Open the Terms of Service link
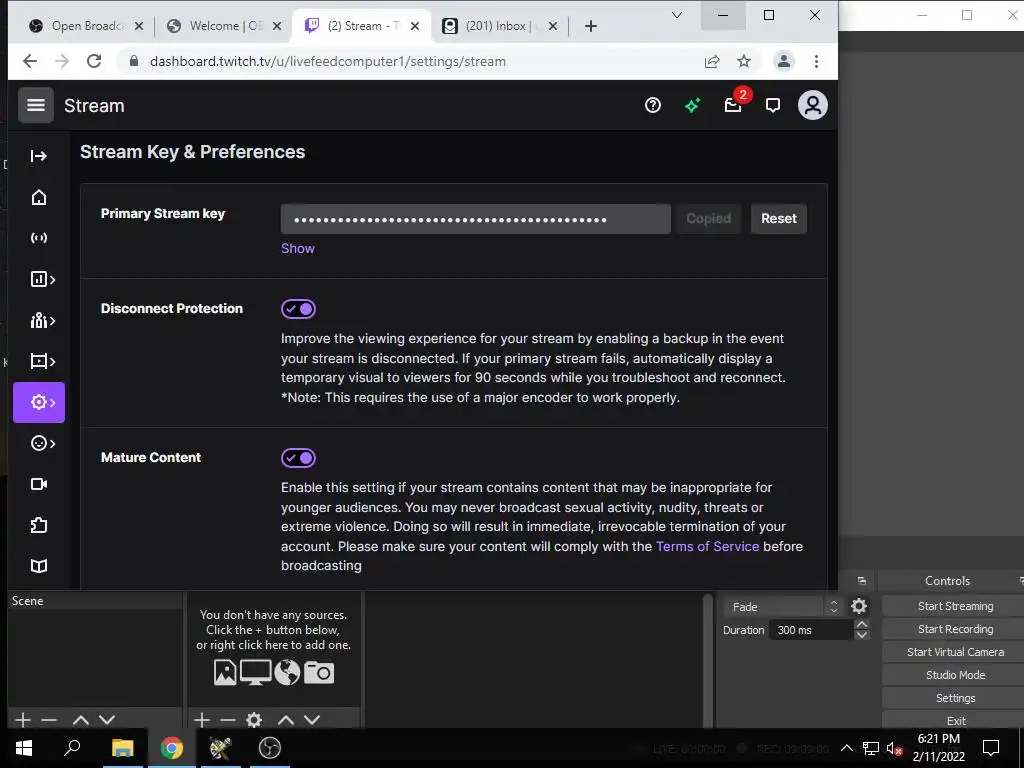1024x768 pixels. click(707, 547)
